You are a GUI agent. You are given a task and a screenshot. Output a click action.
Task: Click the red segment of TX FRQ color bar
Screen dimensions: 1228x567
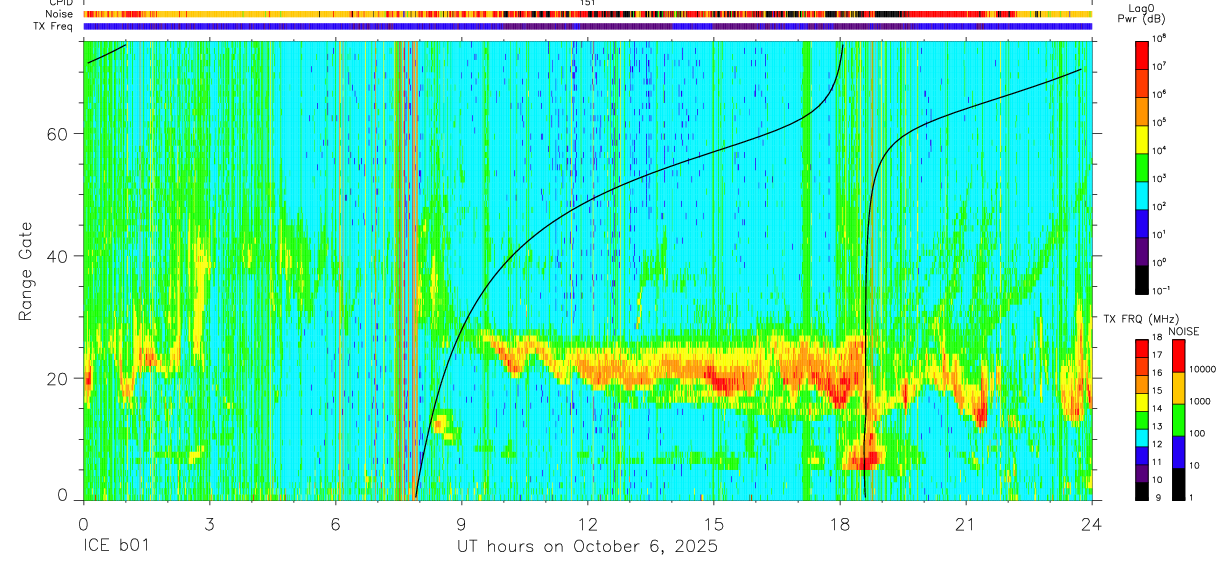[x=1142, y=348]
